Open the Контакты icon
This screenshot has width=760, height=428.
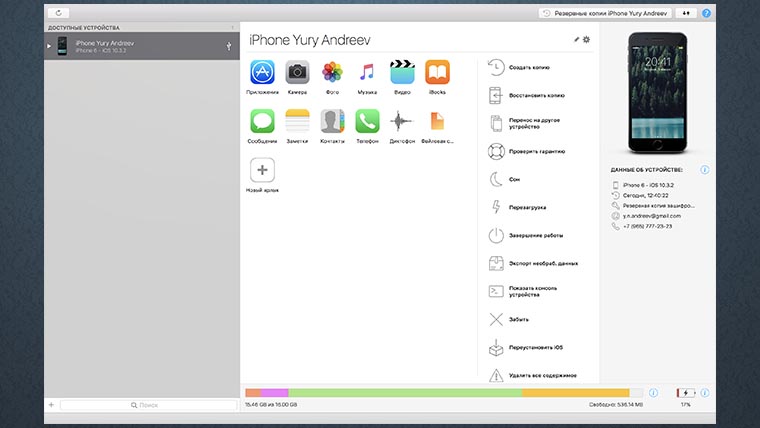click(332, 121)
